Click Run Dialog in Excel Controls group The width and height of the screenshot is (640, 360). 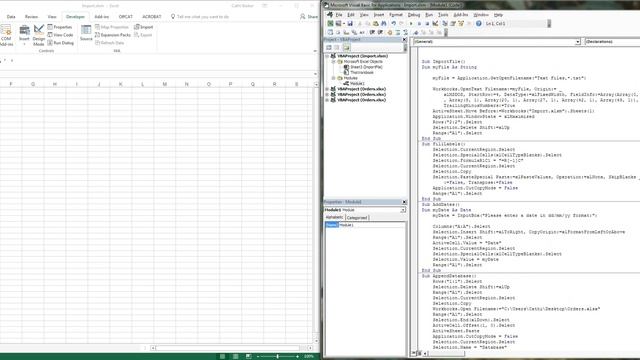point(60,42)
